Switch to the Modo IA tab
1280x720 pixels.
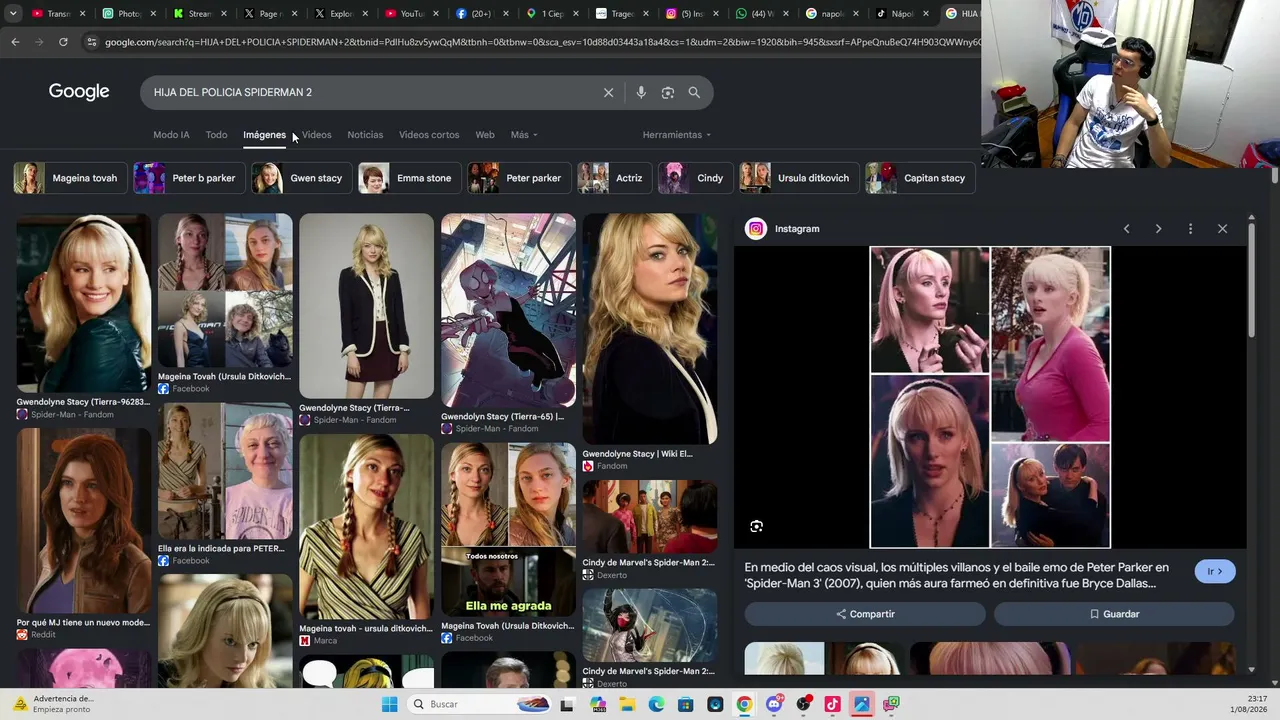171,135
